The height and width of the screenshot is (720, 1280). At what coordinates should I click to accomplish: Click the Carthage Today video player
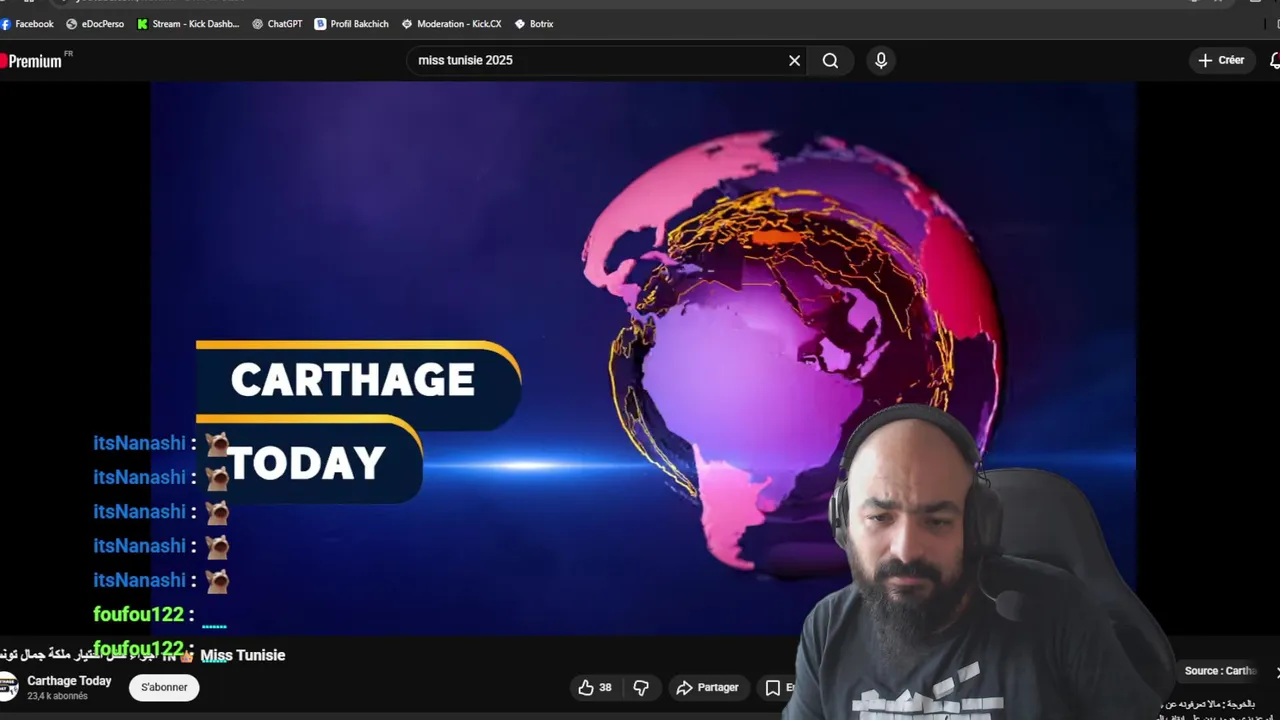(x=643, y=360)
